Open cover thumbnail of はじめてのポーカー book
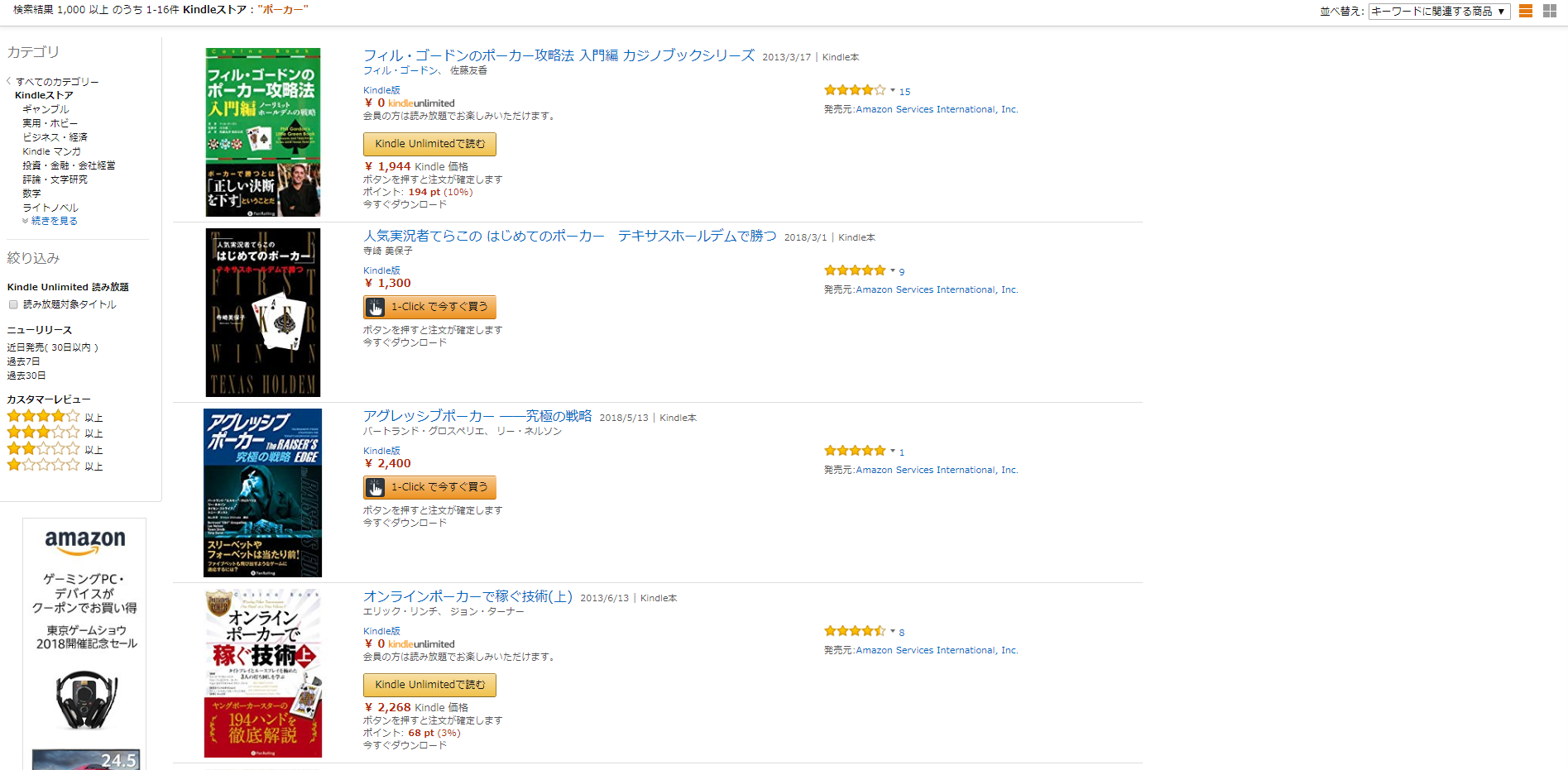 263,313
